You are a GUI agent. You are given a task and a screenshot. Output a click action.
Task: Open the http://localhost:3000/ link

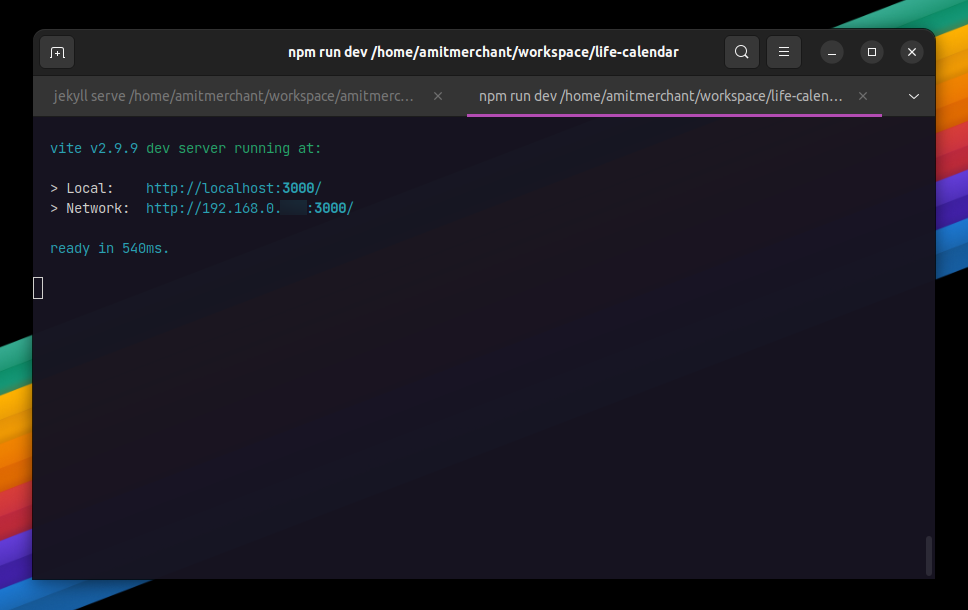233,188
